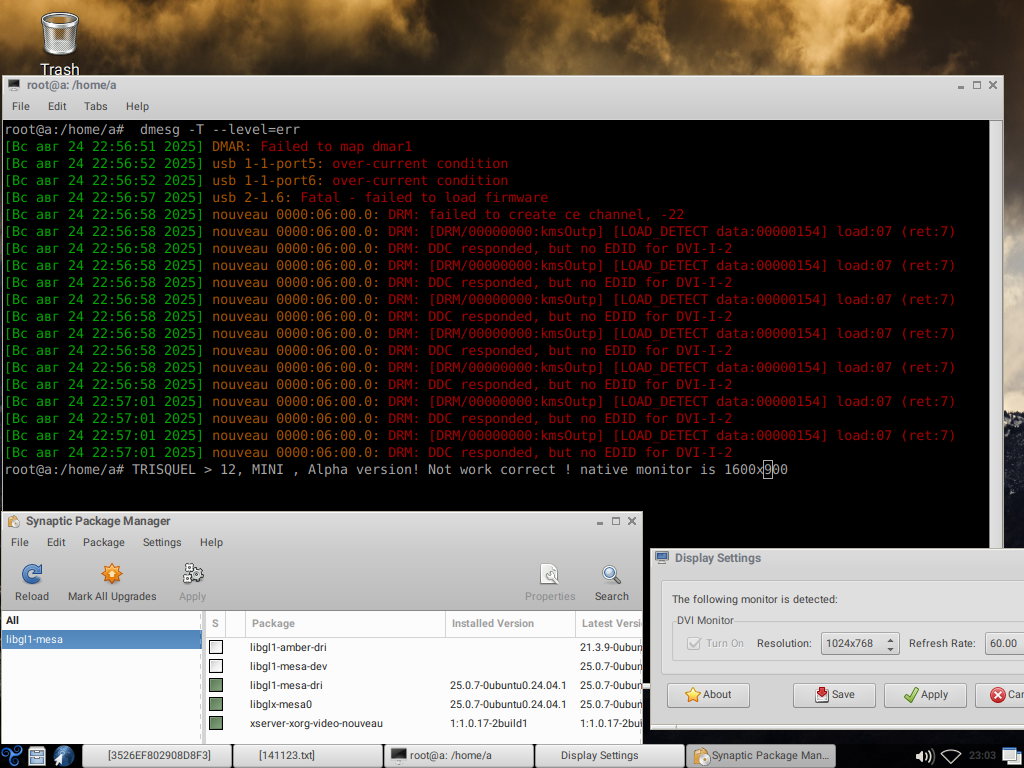Open the terminal File menu
This screenshot has width=1024, height=768.
[21, 106]
